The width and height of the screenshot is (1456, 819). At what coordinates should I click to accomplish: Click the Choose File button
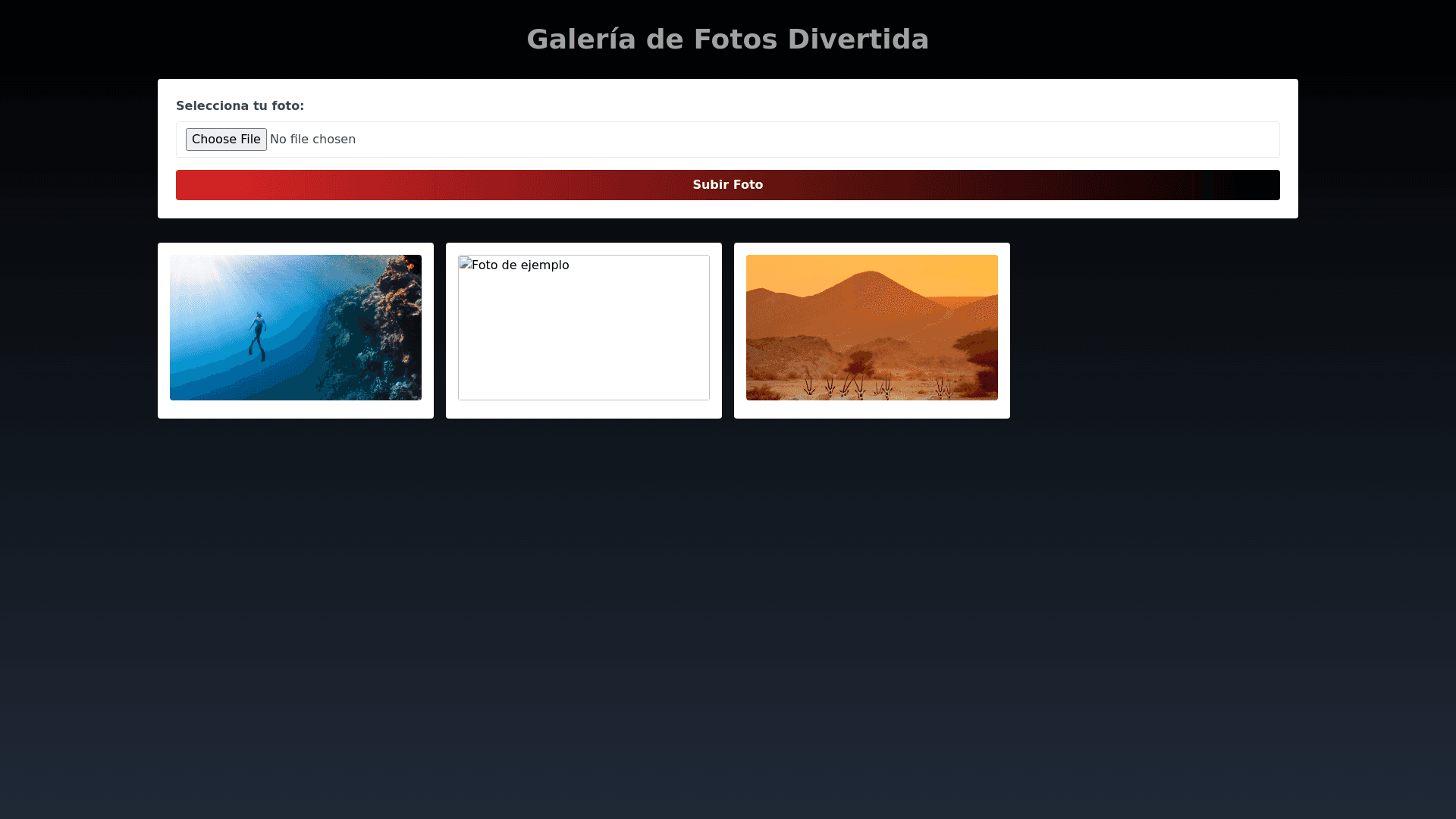click(x=226, y=140)
